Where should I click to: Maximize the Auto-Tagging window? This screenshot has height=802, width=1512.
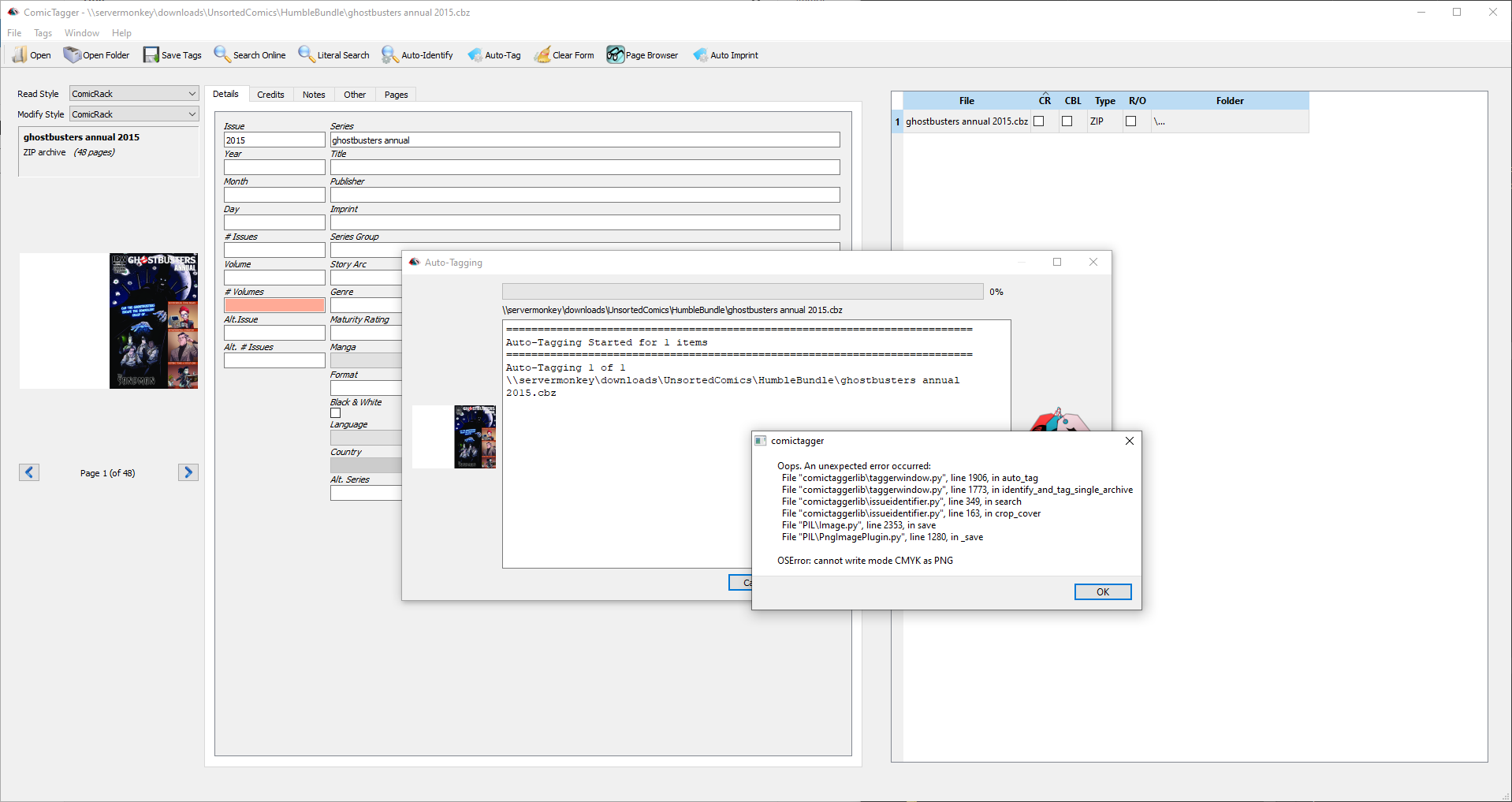(1057, 262)
